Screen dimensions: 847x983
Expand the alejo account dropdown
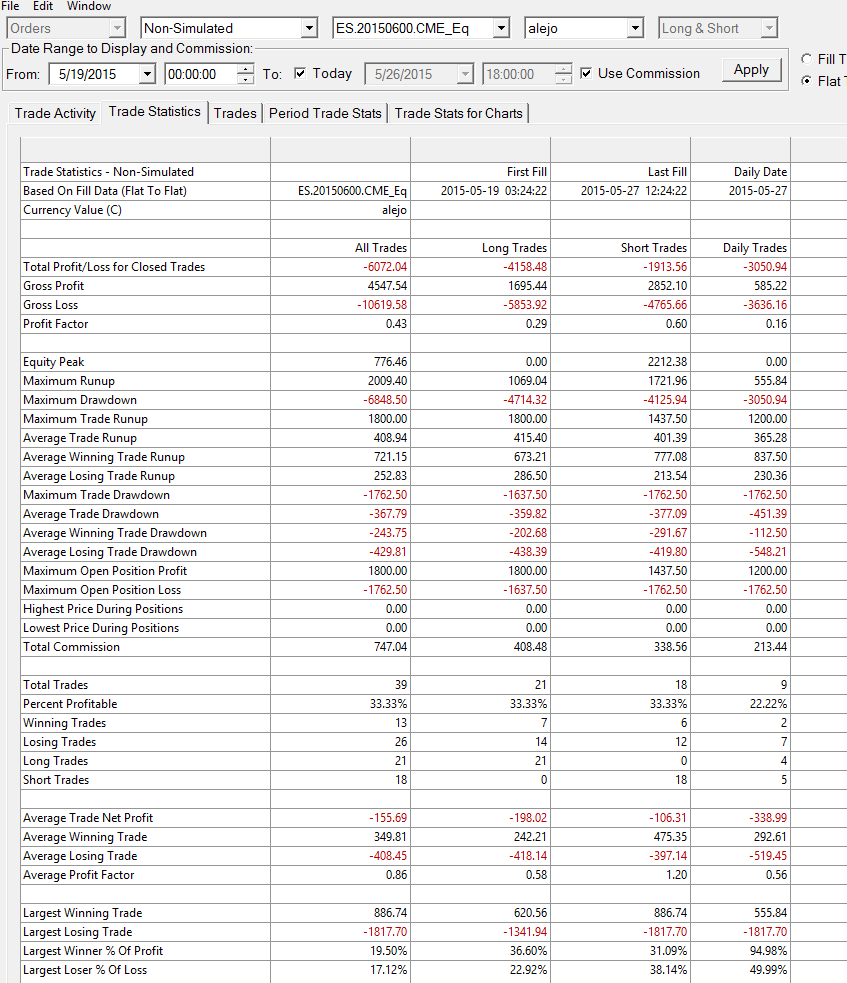[x=635, y=28]
